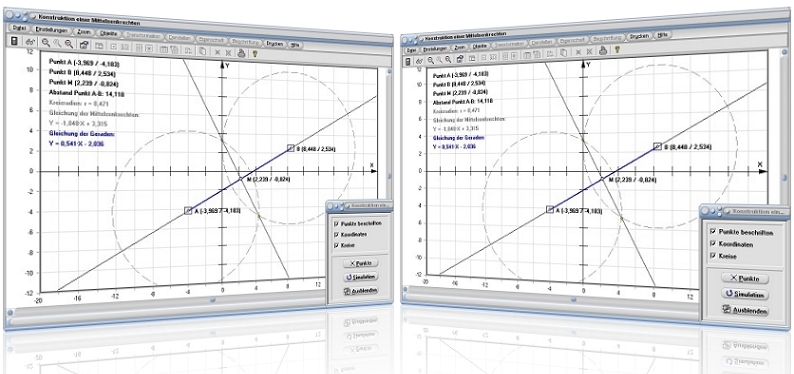The image size is (794, 374).
Task: Open the Zoom menu in the right window
Action: (460, 47)
